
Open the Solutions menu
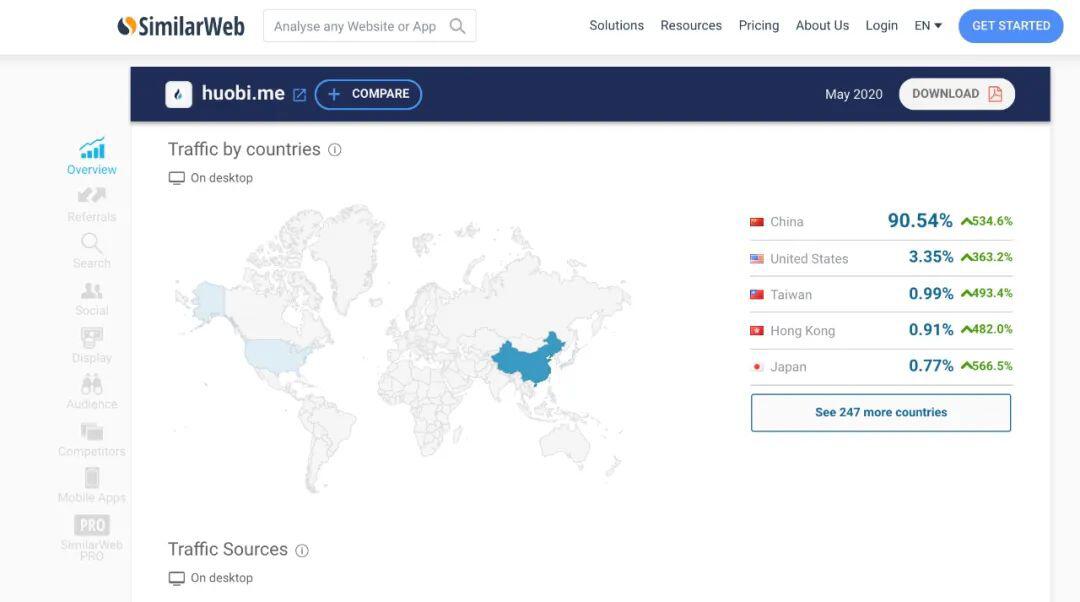point(616,25)
